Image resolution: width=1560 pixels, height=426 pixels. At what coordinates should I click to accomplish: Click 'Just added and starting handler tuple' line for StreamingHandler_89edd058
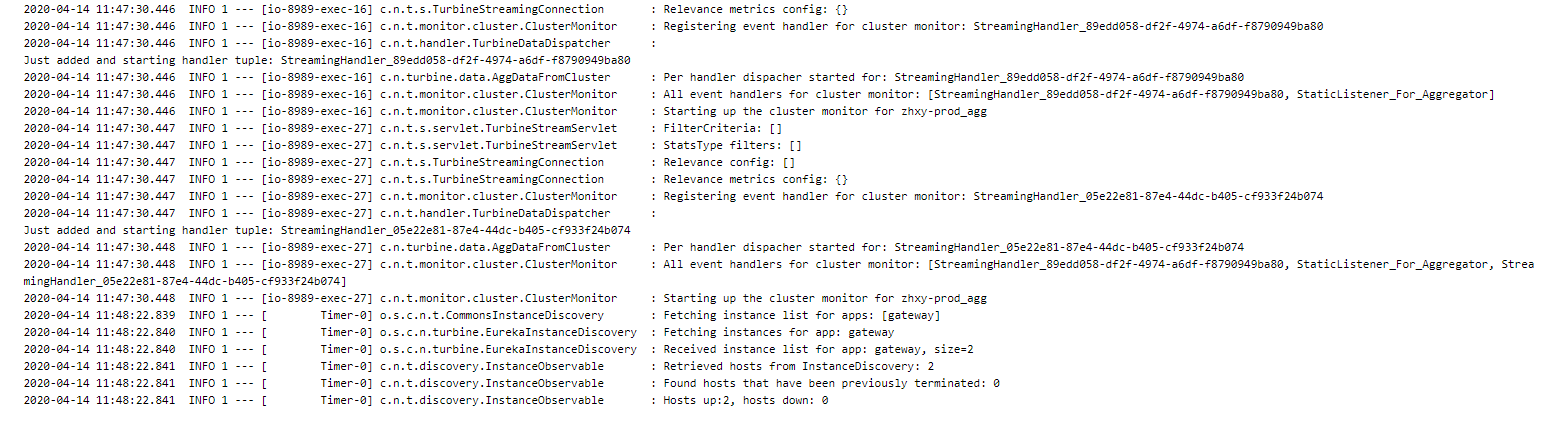[326, 60]
